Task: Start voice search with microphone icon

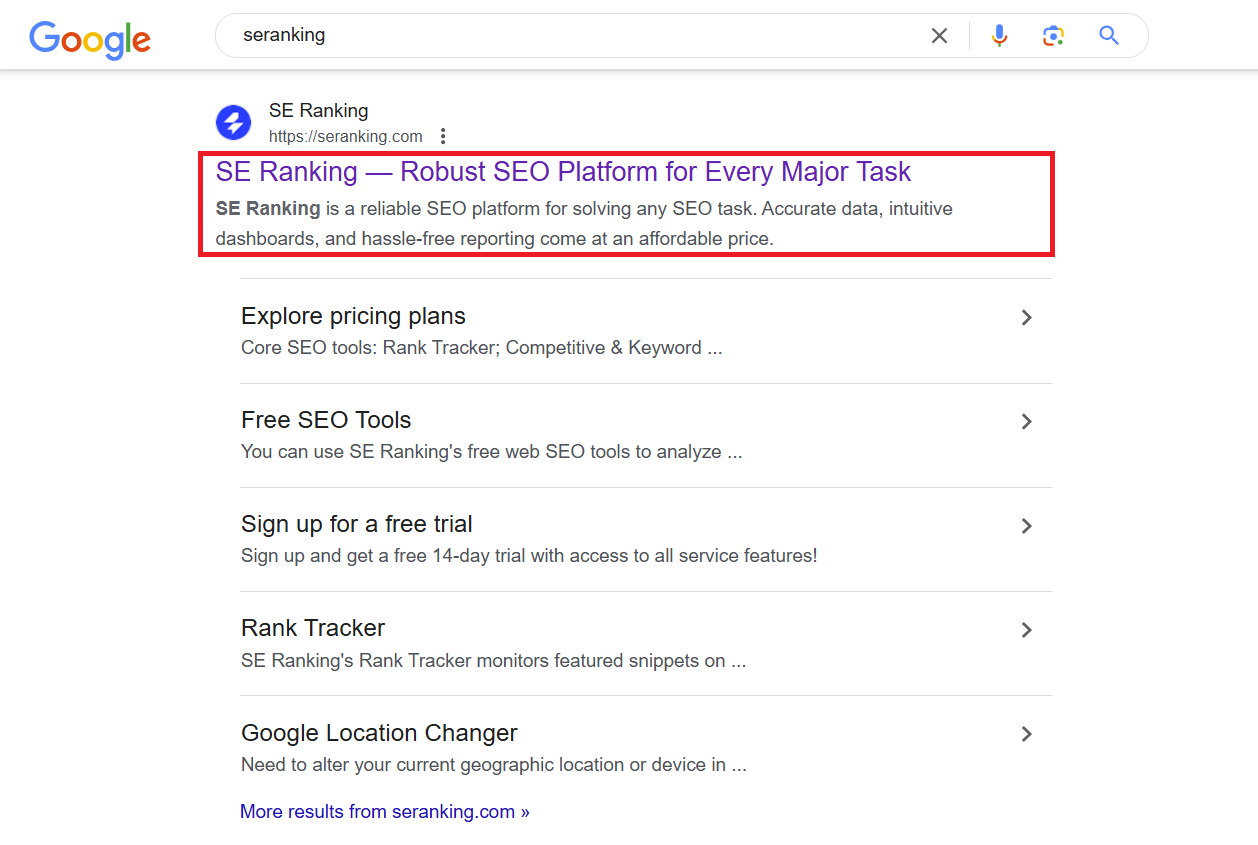Action: point(999,36)
